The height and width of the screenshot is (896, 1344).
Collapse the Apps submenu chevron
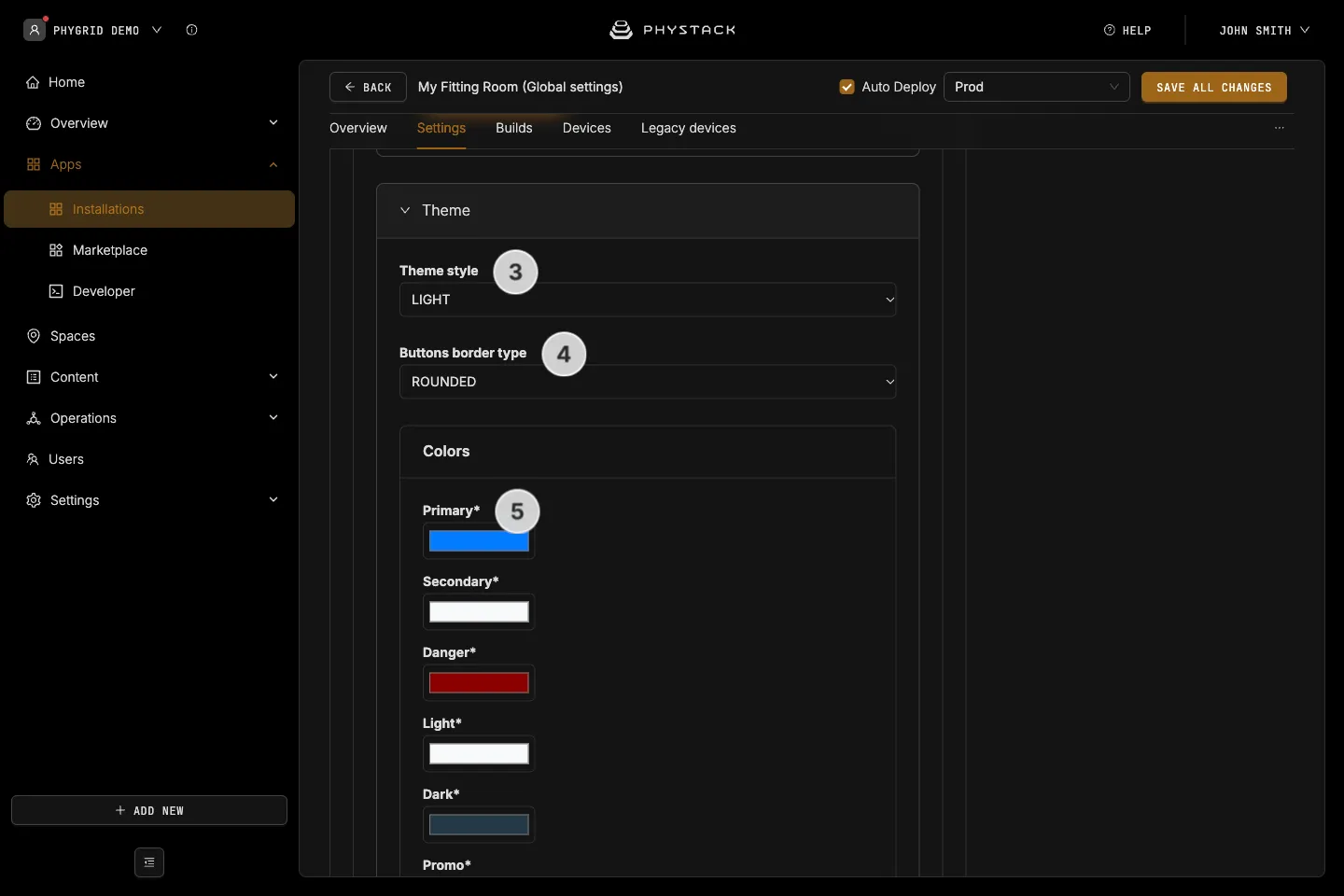tap(273, 164)
